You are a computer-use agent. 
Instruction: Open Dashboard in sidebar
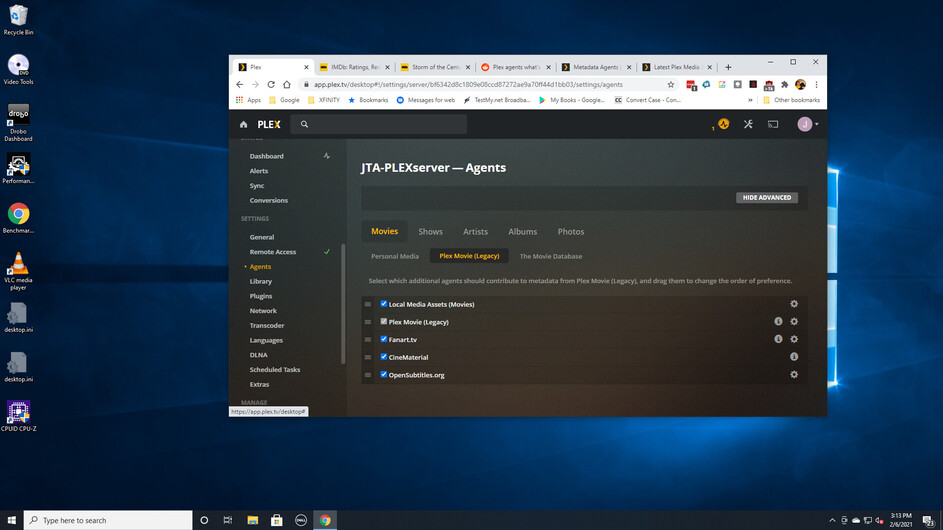(x=266, y=156)
